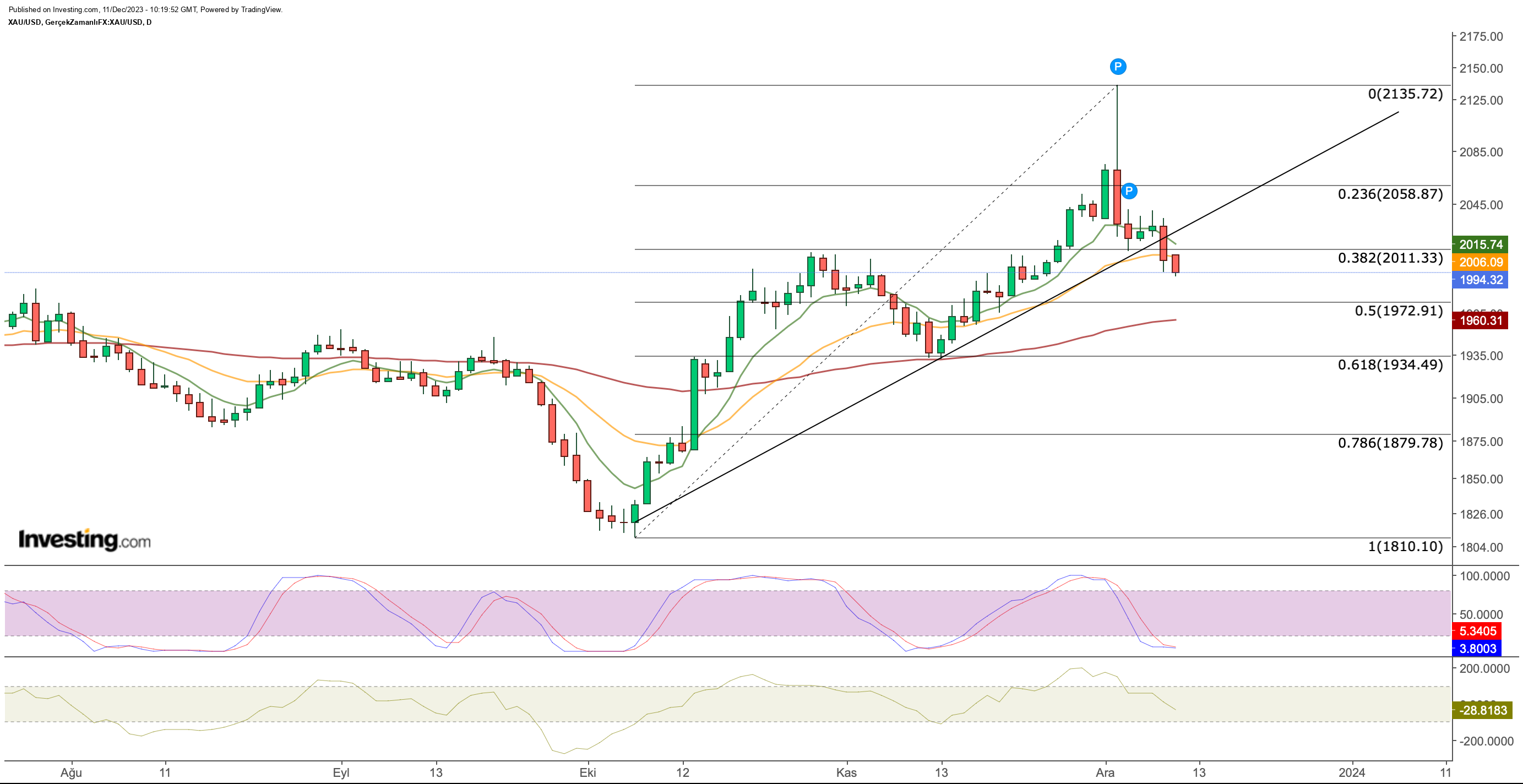Screen dimensions: 1523x784
Task: Click the 1905.00 price axis label
Action: click(x=1481, y=399)
